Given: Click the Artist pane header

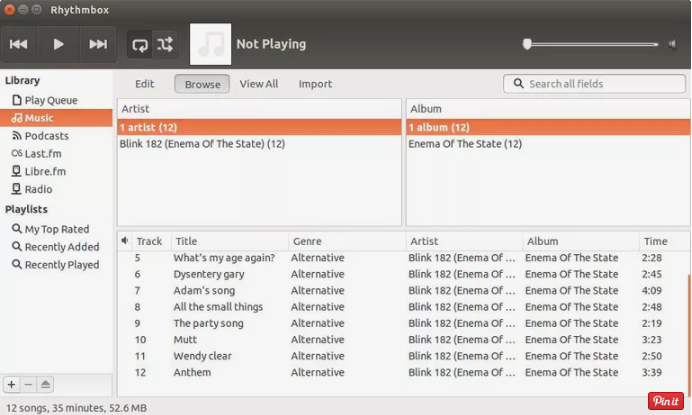Looking at the screenshot, I should click(259, 109).
